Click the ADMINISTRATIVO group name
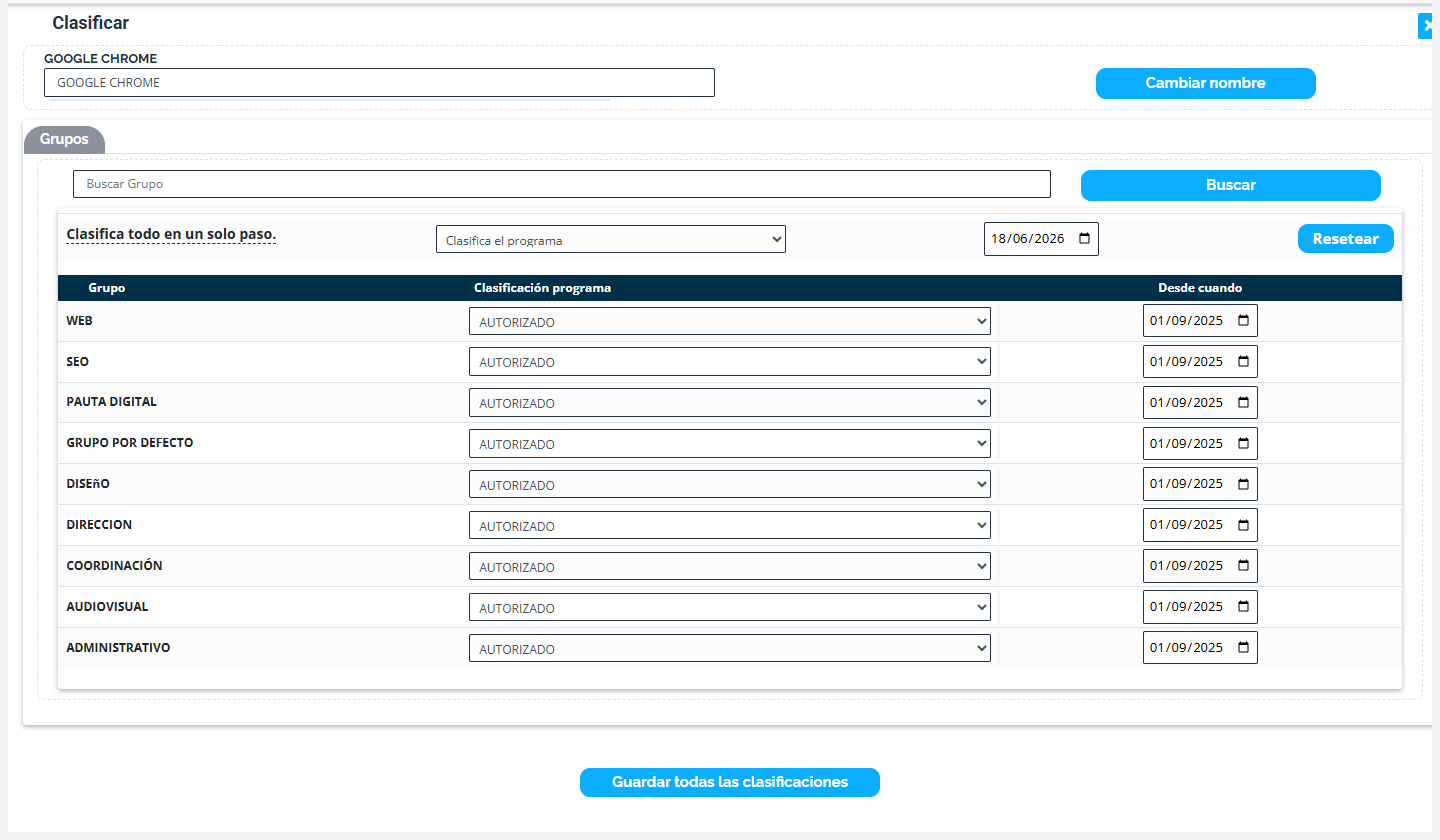 click(x=118, y=648)
